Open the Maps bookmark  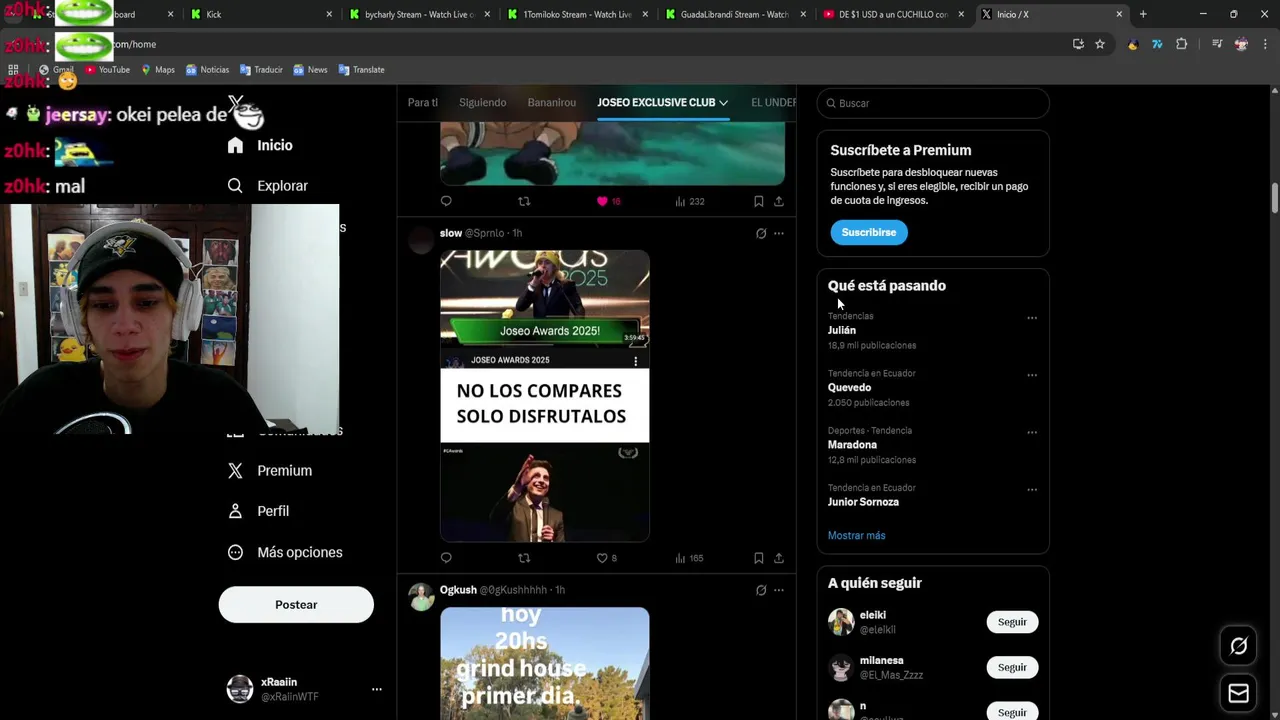(158, 70)
